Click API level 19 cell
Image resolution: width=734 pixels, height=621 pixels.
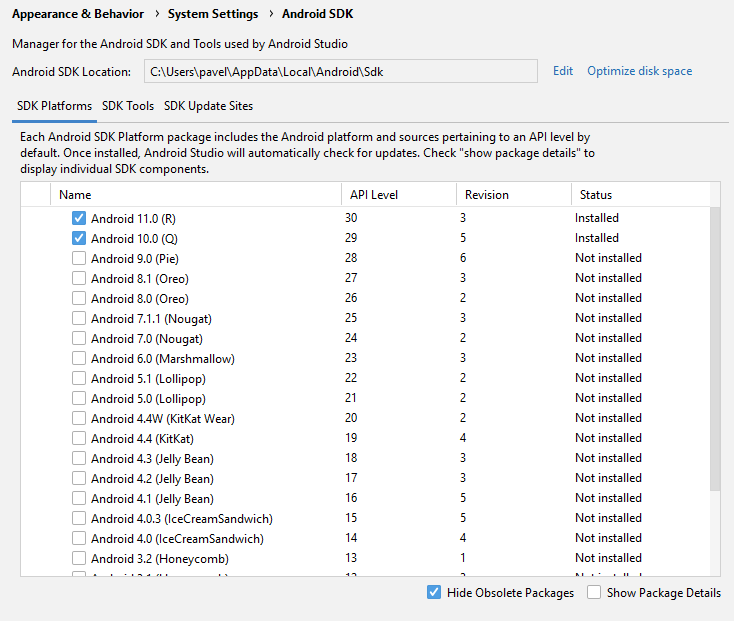(351, 438)
